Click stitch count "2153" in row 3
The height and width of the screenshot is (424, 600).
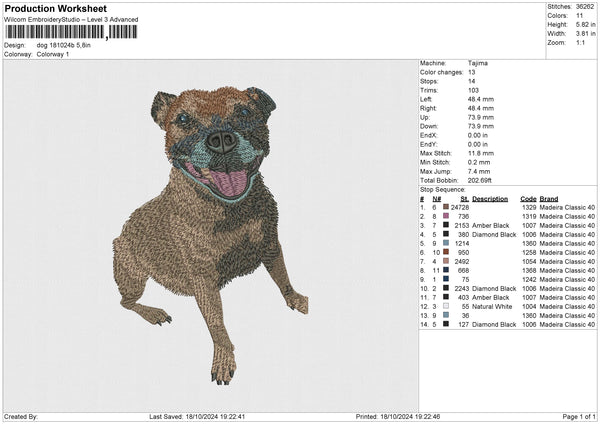coord(461,225)
